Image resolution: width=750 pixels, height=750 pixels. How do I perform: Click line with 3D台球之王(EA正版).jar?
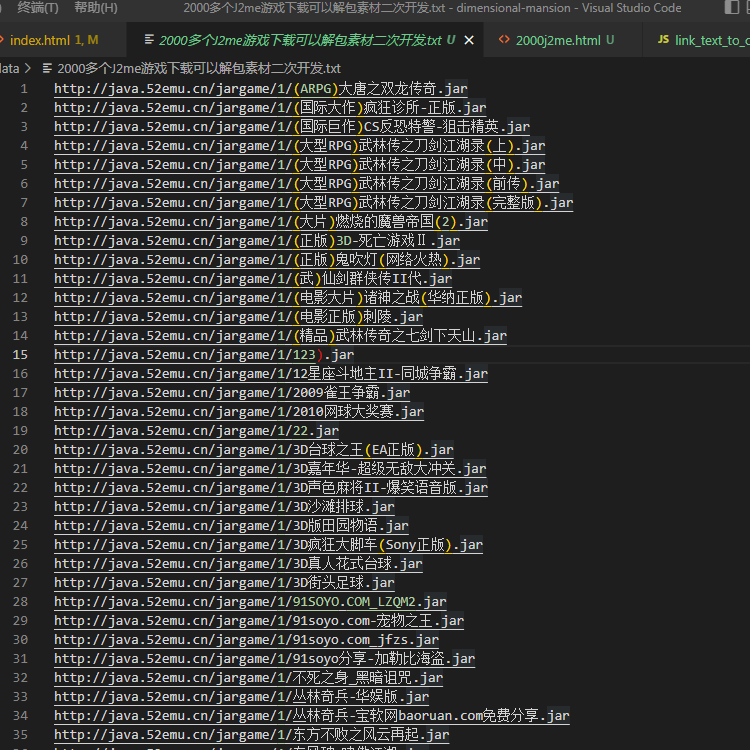[254, 450]
